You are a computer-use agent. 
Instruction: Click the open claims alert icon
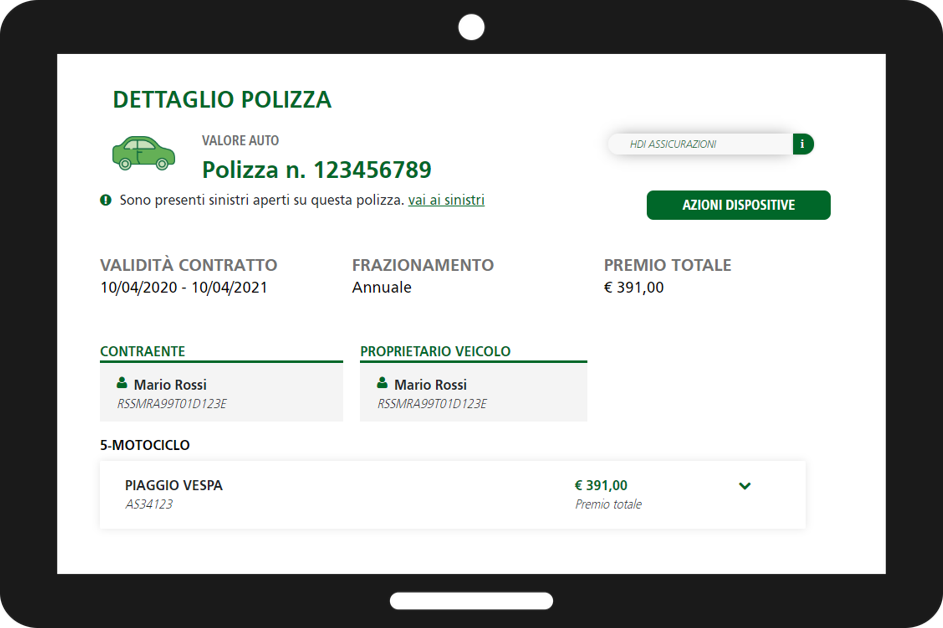[x=106, y=200]
